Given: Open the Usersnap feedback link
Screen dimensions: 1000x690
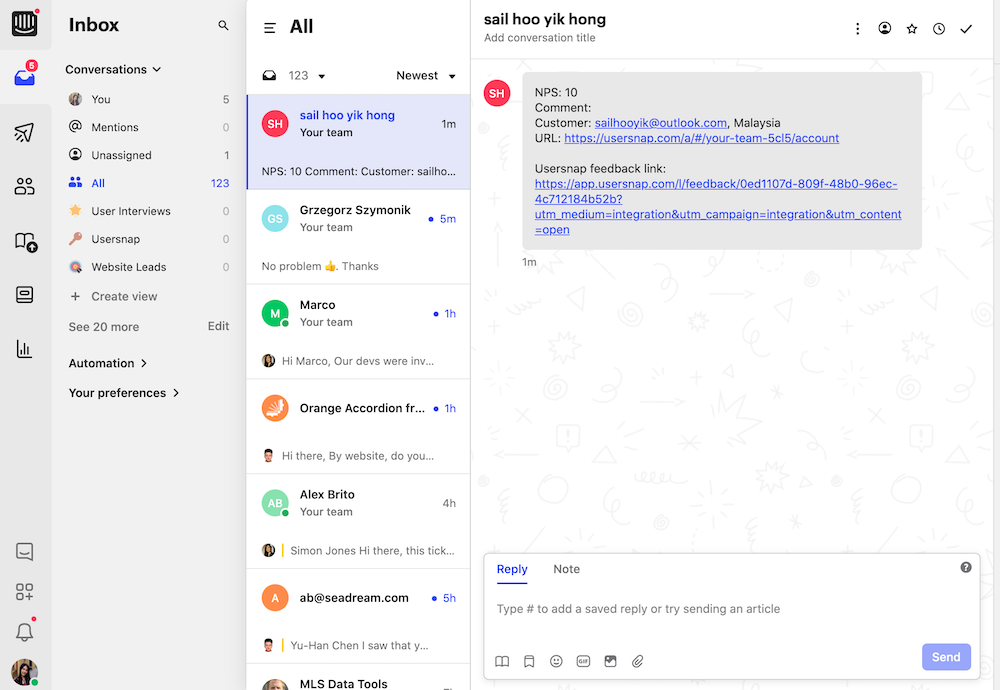Looking at the screenshot, I should 718,207.
